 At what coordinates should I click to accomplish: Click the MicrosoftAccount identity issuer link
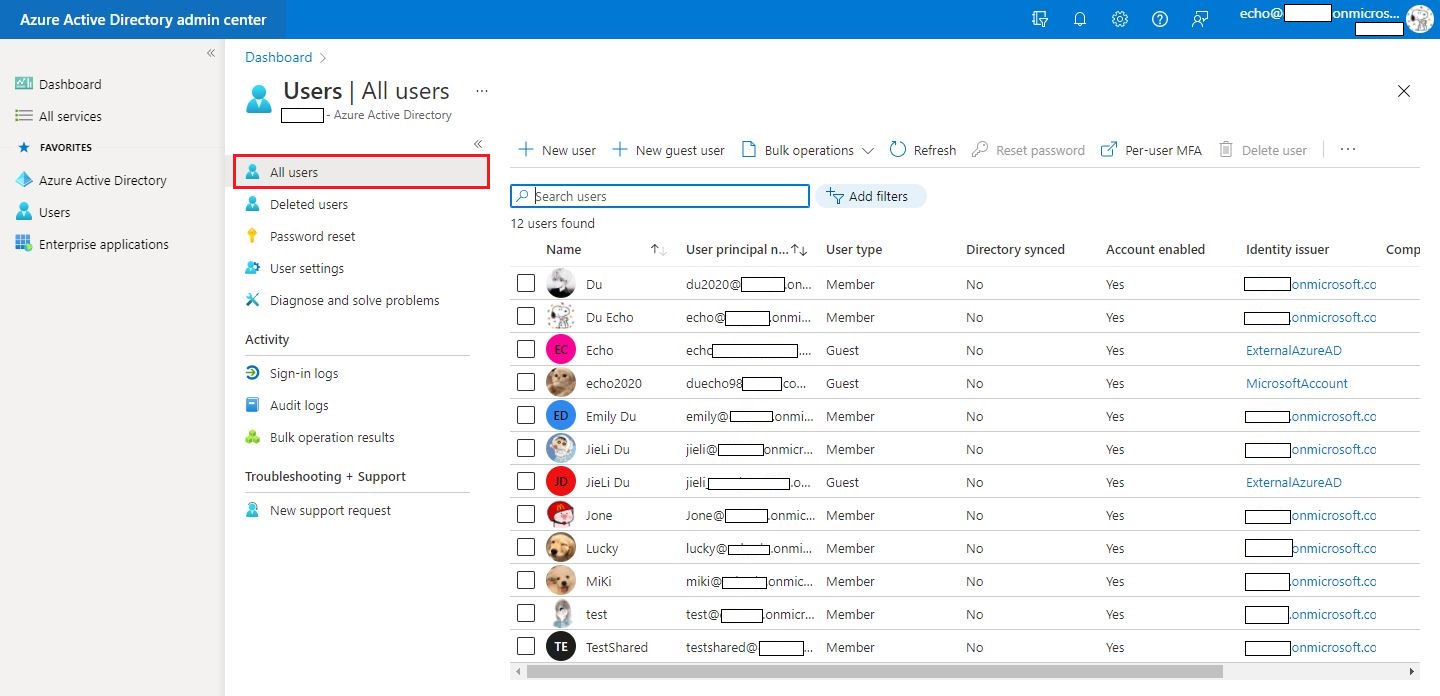(x=1297, y=383)
